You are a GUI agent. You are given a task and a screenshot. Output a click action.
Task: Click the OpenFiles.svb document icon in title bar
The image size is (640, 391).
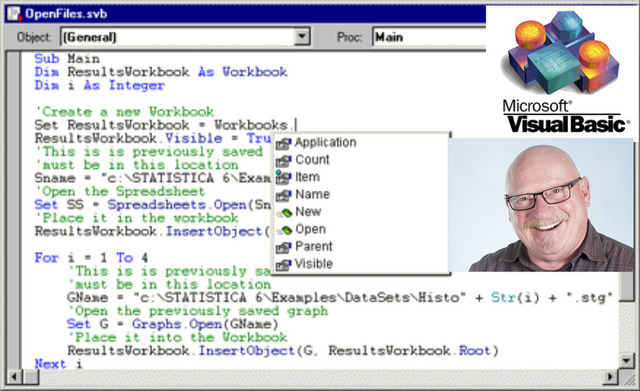click(14, 13)
